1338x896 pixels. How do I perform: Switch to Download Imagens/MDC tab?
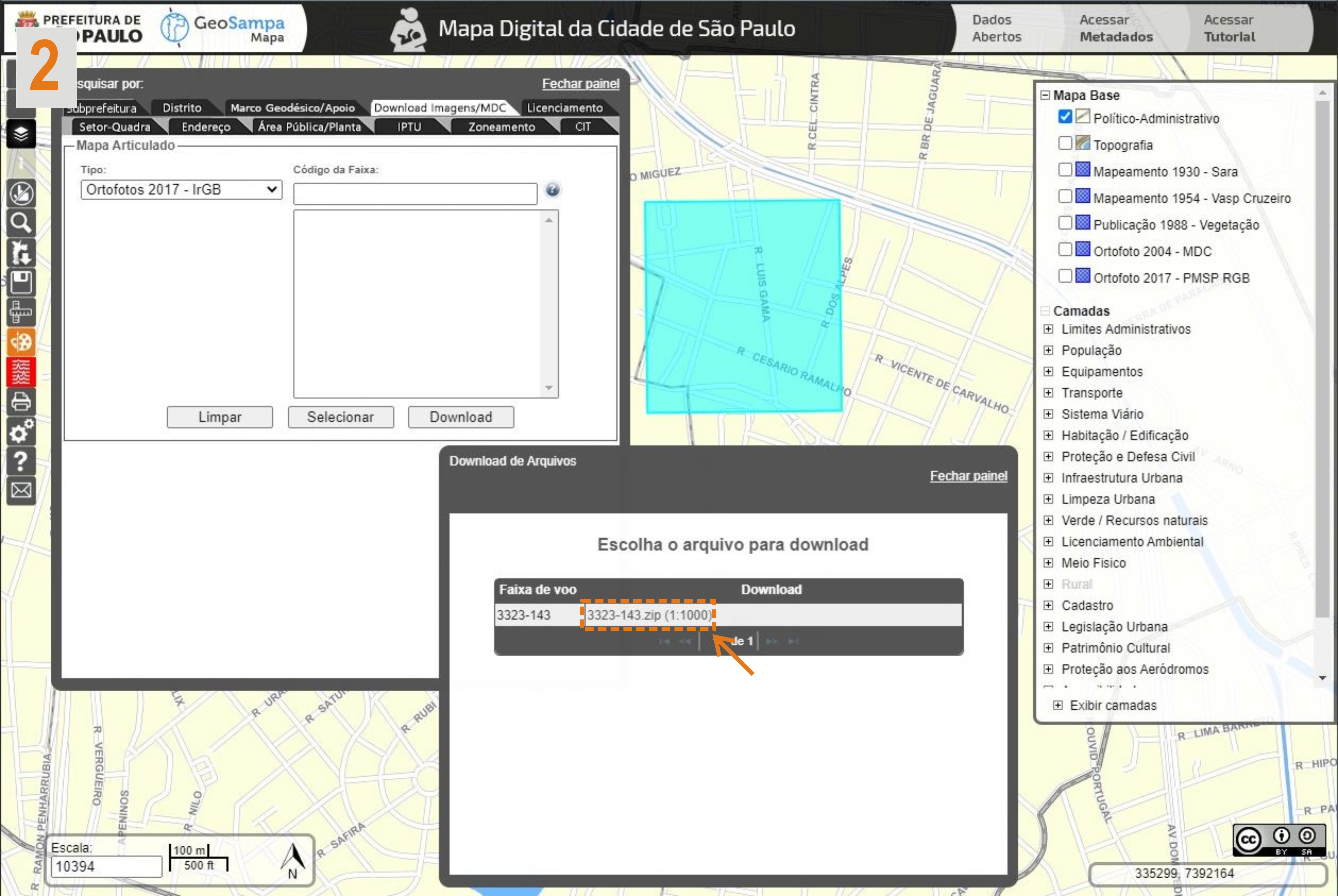point(441,107)
